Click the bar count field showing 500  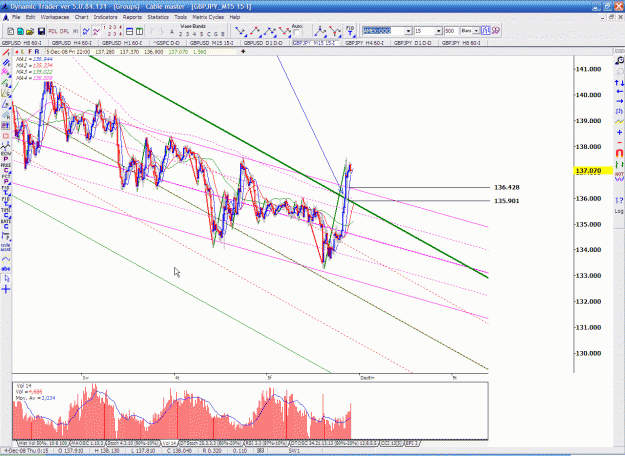pos(451,31)
